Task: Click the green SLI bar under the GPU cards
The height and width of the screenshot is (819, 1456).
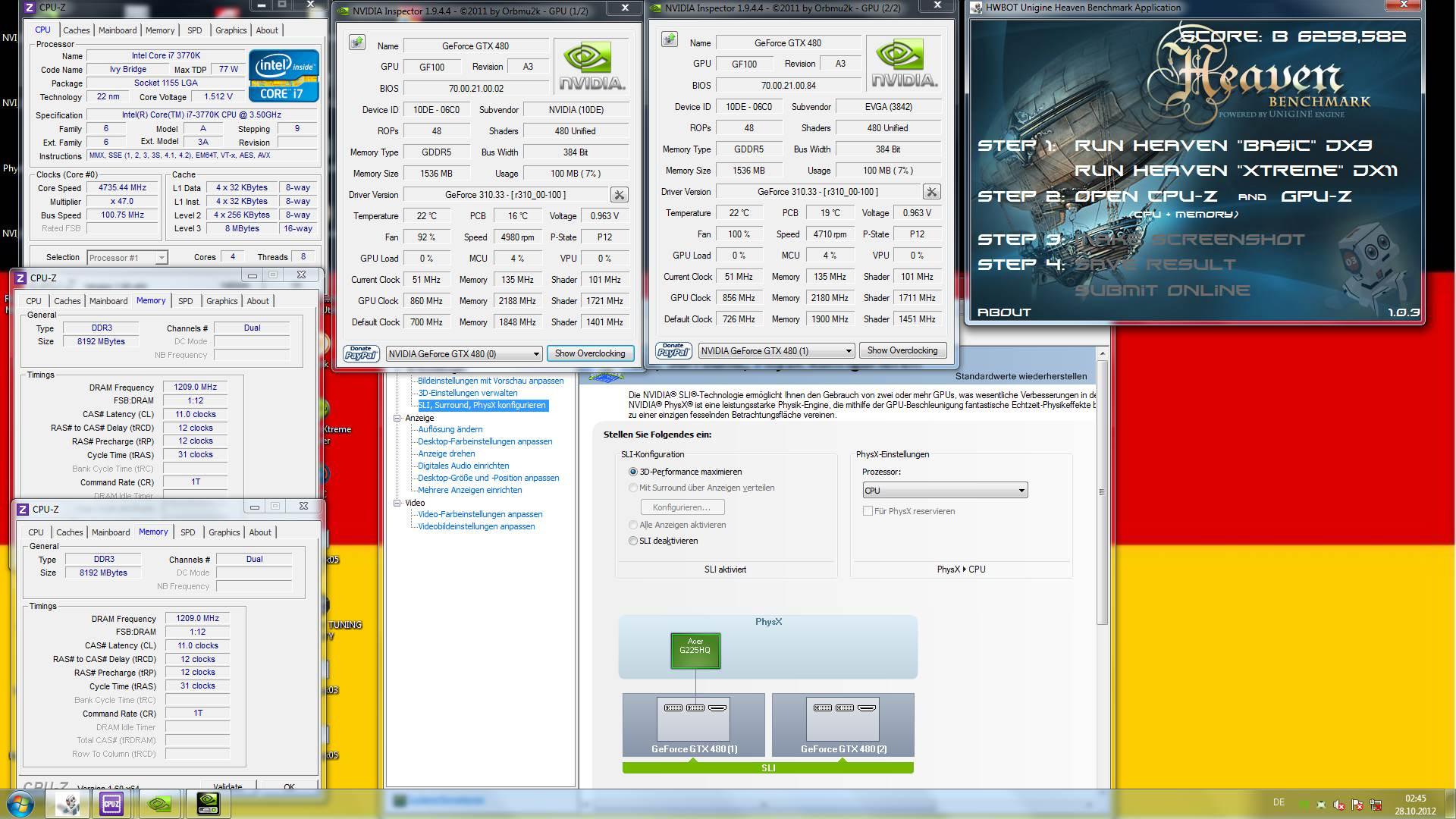Action: click(x=767, y=768)
